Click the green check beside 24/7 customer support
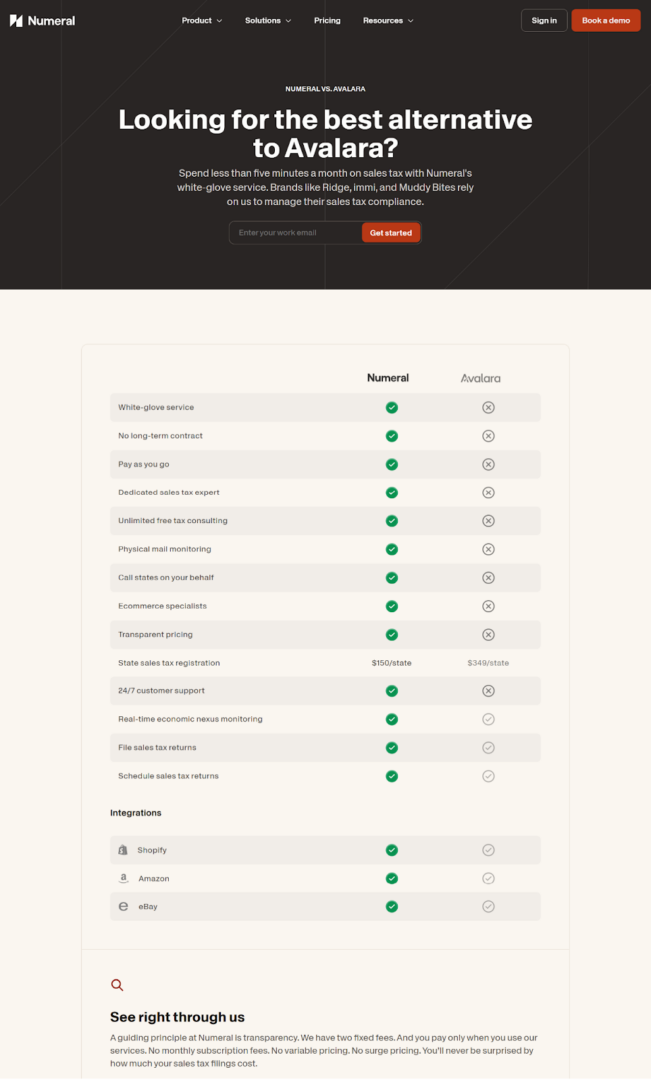 click(391, 690)
